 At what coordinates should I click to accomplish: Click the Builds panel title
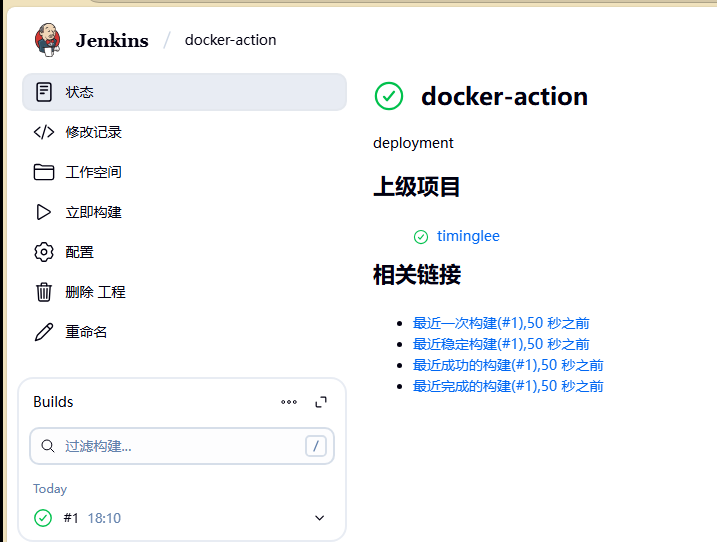click(x=53, y=402)
